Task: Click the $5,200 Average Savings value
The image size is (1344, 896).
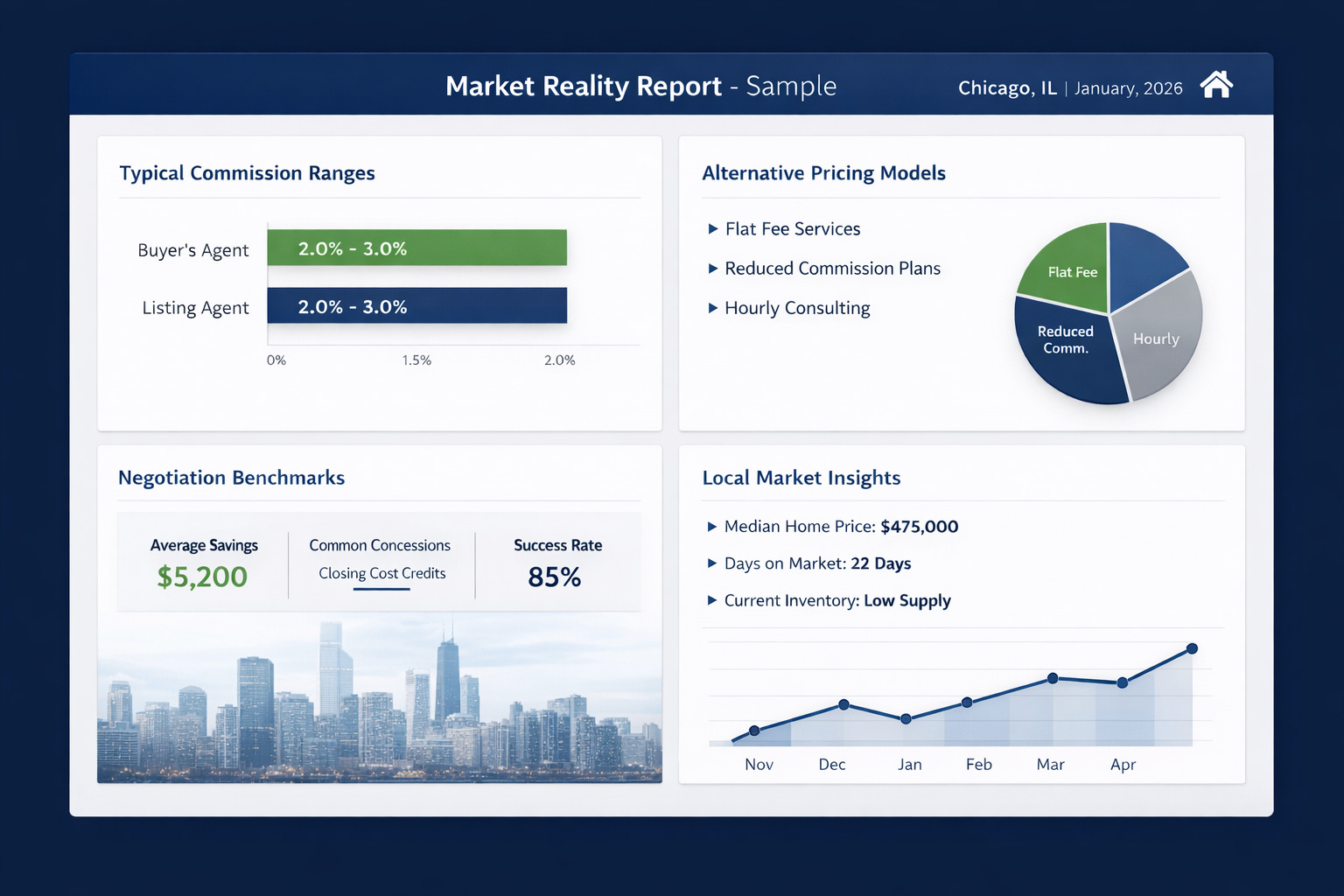Action: [x=202, y=577]
